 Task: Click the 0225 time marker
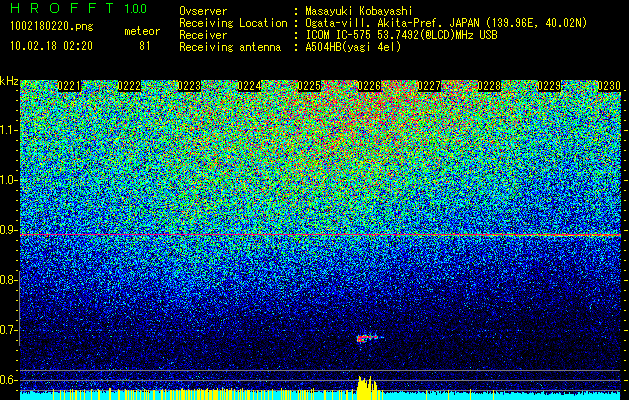[x=309, y=86]
